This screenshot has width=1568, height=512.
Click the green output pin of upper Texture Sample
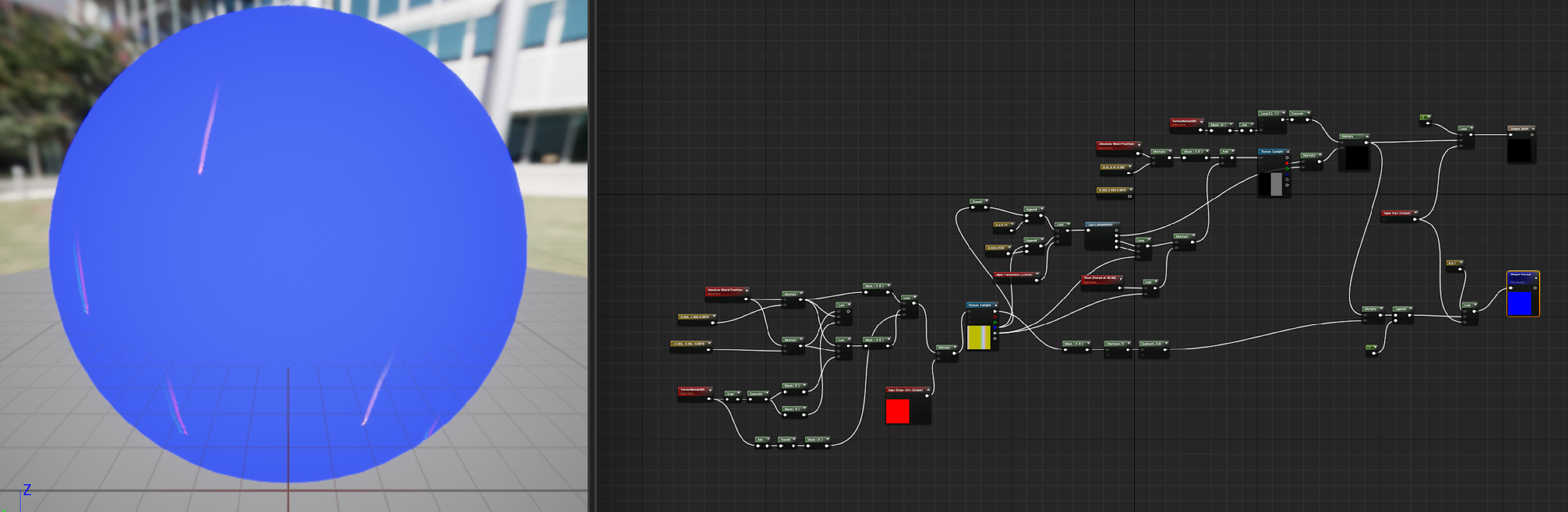click(1287, 168)
